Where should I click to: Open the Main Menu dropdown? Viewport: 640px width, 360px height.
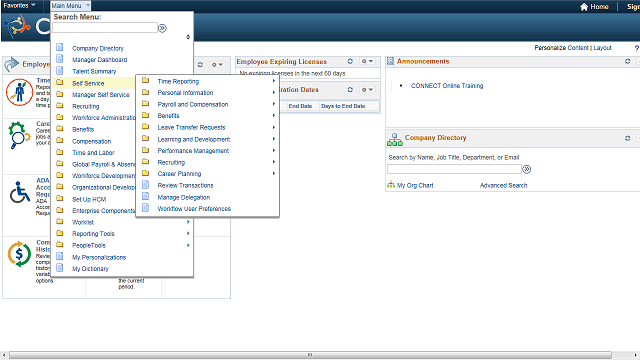point(70,6)
